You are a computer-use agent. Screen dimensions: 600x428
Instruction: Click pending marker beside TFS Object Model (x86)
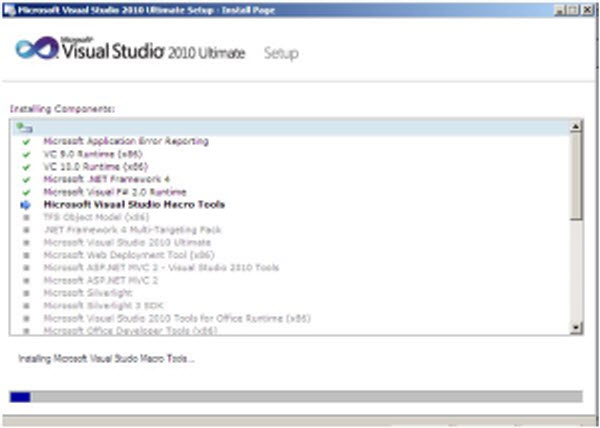pyautogui.click(x=26, y=218)
